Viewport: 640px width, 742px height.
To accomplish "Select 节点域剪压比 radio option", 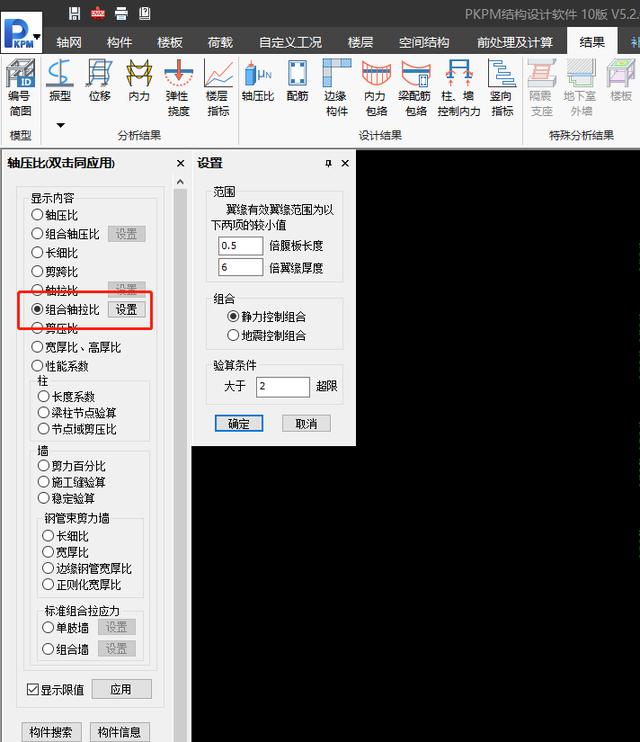I will (77, 429).
